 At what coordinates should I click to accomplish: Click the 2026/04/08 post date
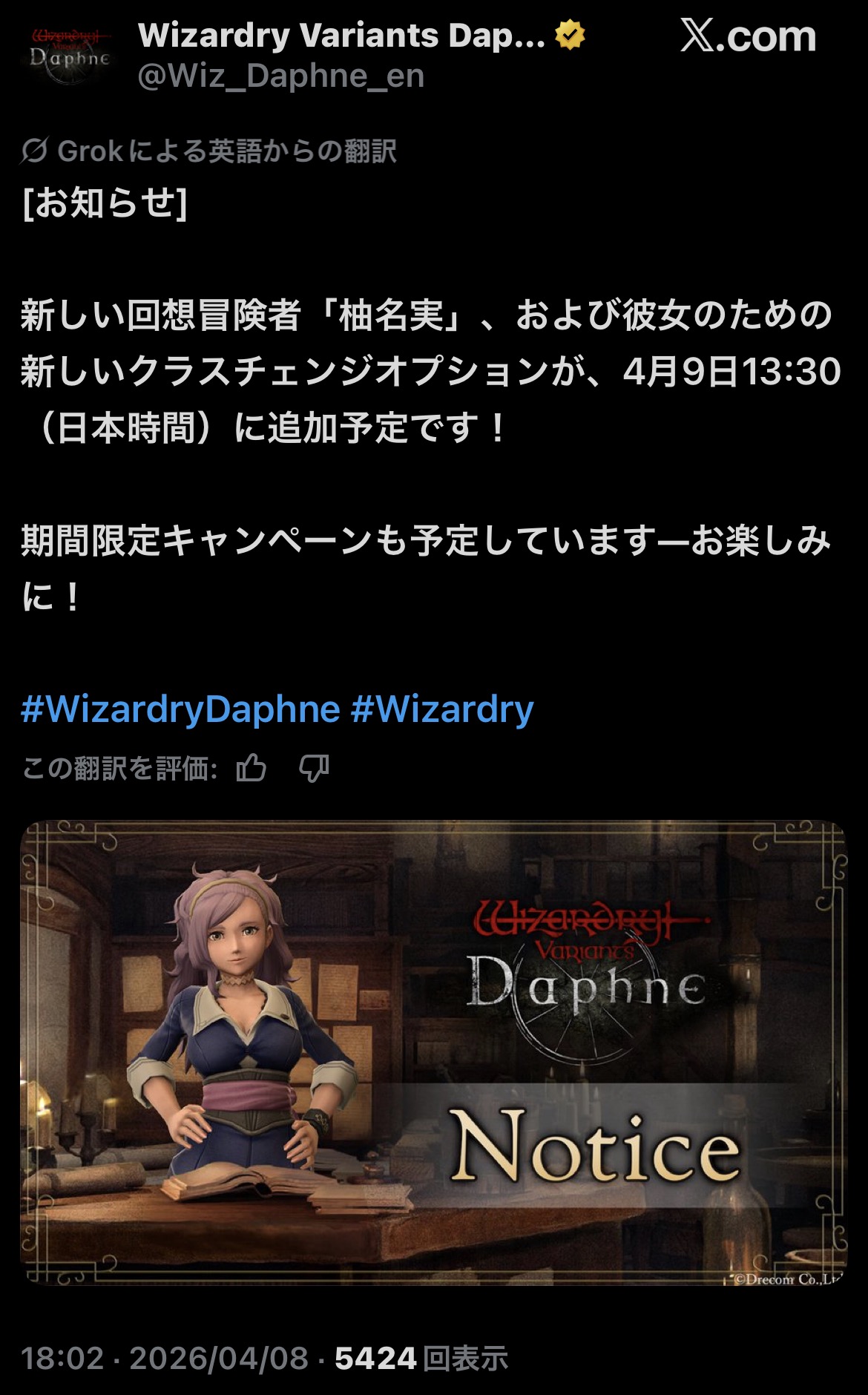(x=219, y=1359)
